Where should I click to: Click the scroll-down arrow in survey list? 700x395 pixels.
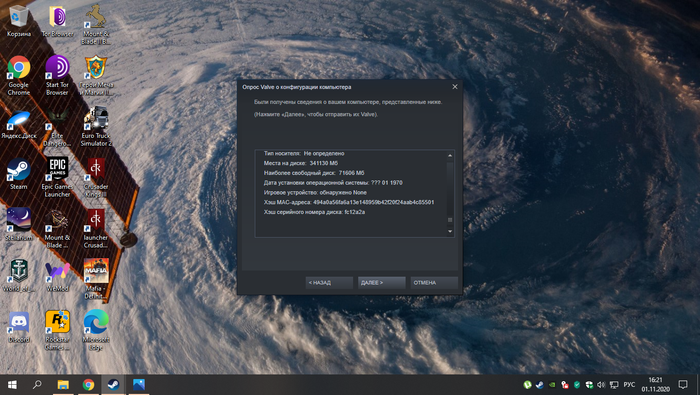450,231
